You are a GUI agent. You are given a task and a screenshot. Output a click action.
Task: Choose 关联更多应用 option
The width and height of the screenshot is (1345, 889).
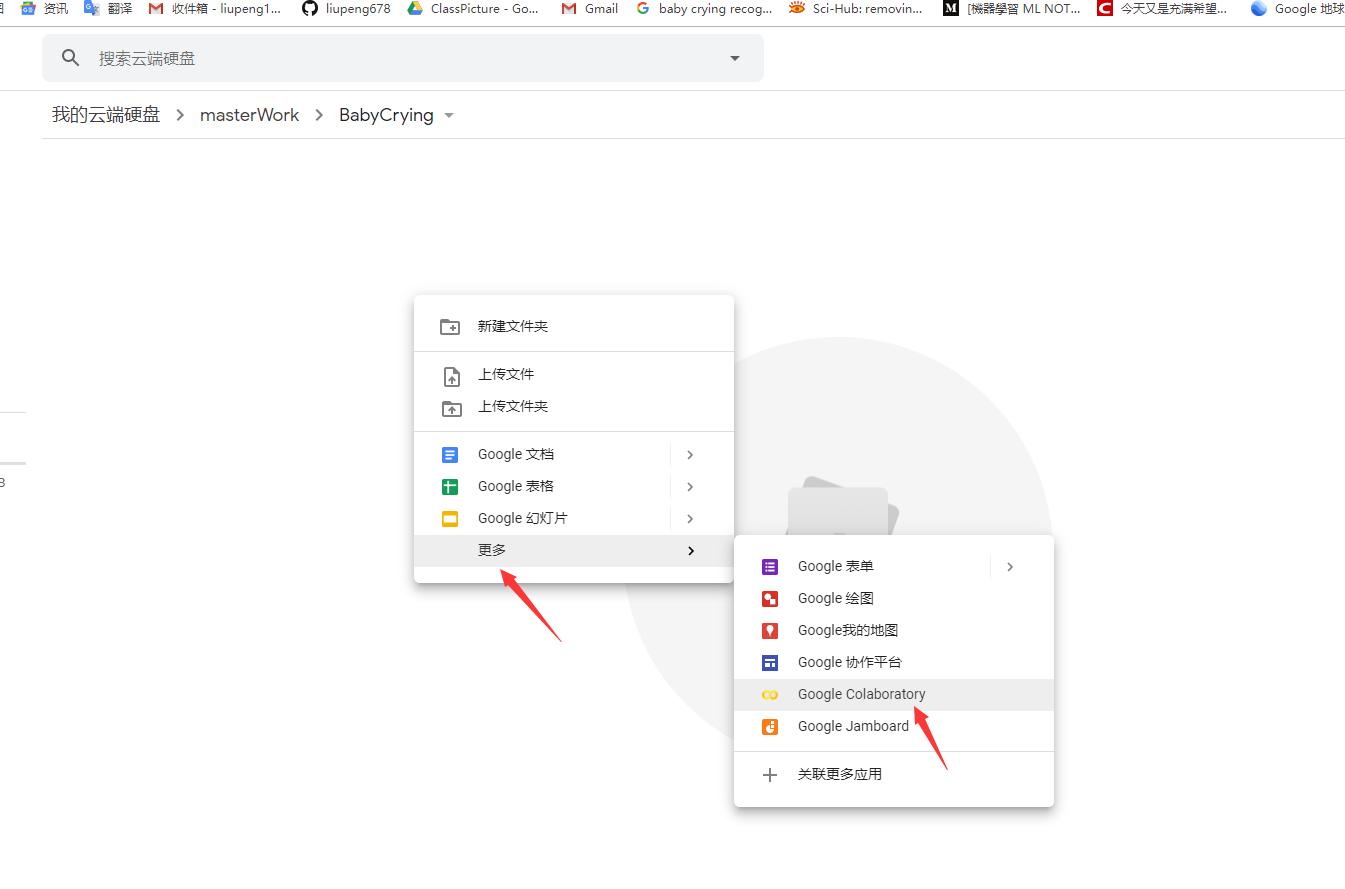894,774
